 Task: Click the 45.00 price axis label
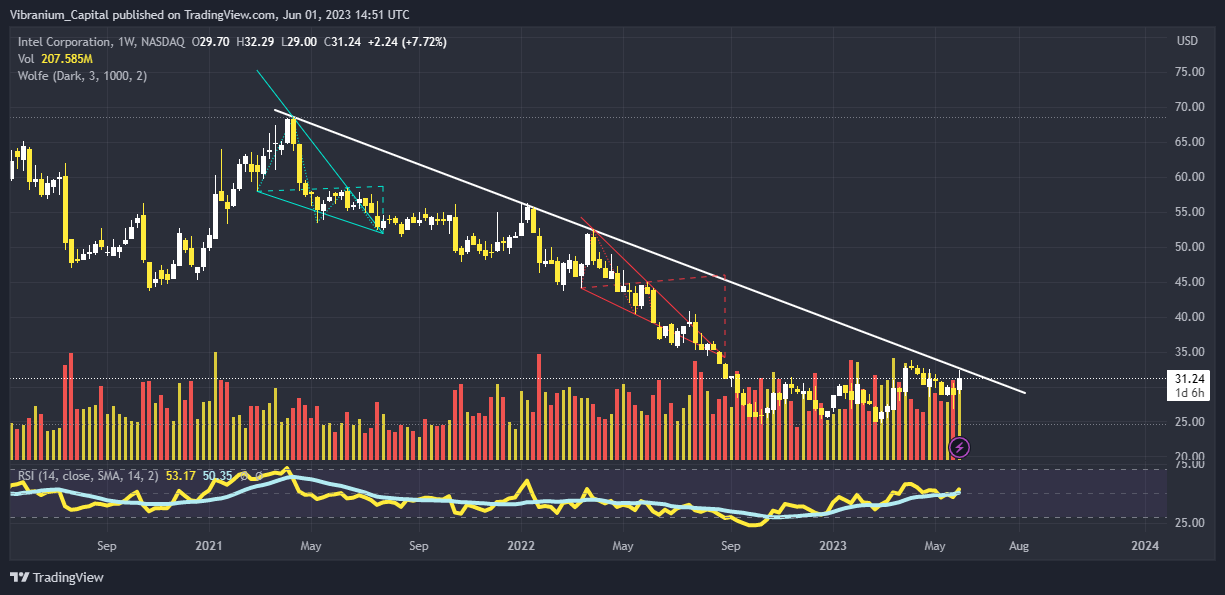point(1190,282)
